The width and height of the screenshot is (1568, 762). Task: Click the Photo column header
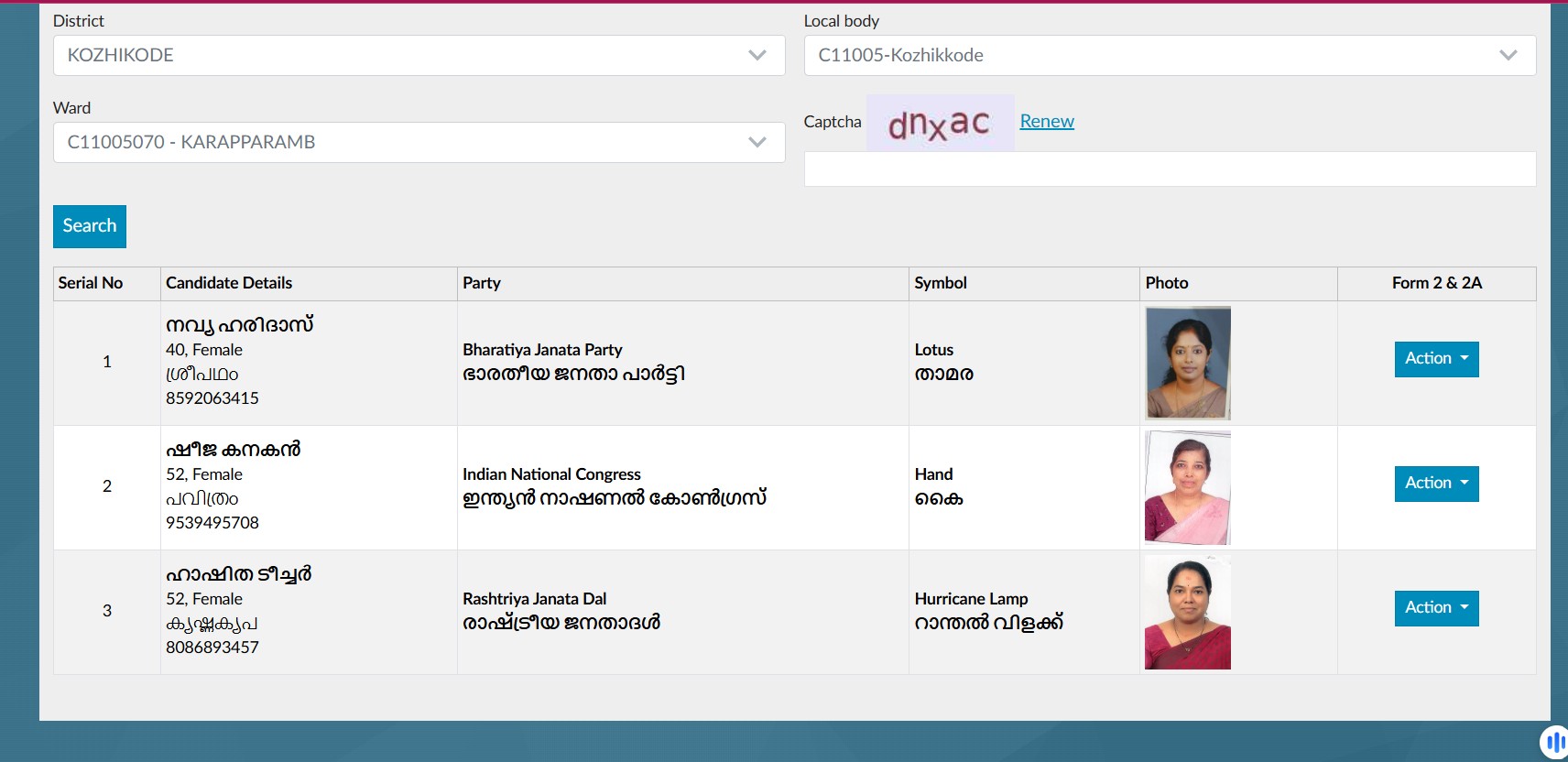click(1167, 283)
